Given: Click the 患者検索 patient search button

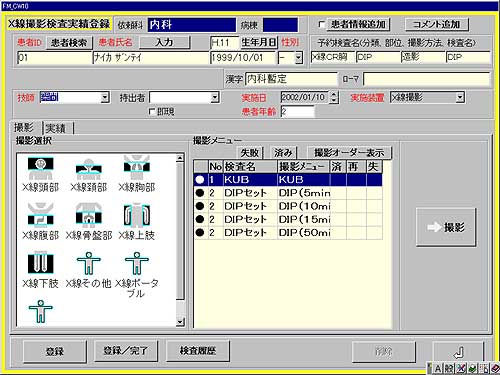Looking at the screenshot, I should [69, 43].
